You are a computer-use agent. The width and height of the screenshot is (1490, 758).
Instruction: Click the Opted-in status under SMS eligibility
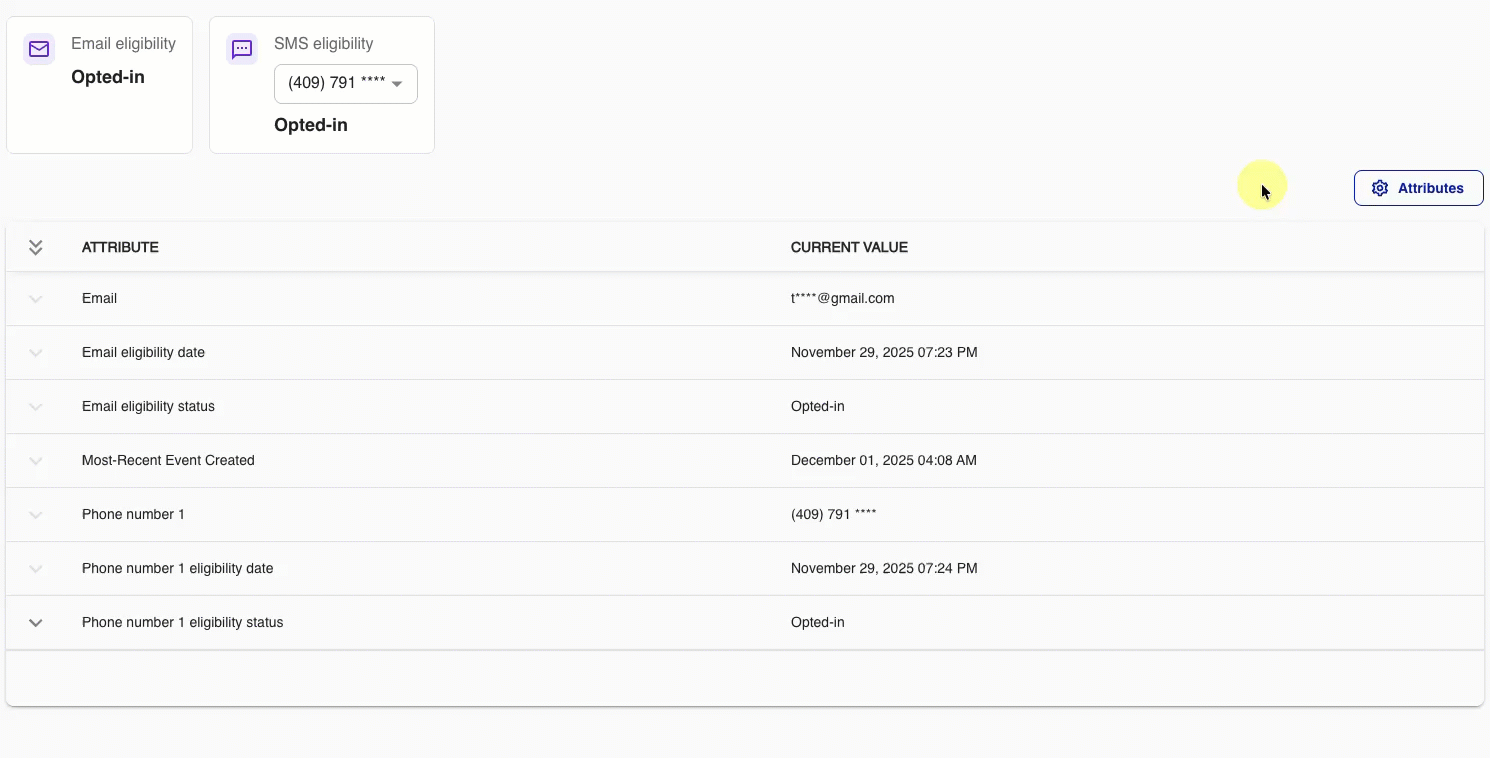[310, 125]
